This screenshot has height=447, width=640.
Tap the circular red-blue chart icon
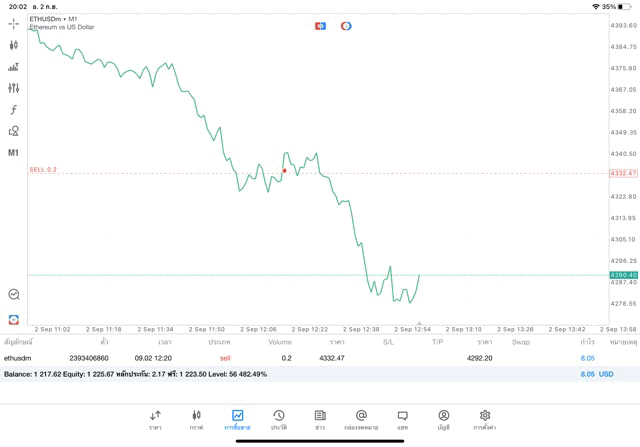pos(346,26)
